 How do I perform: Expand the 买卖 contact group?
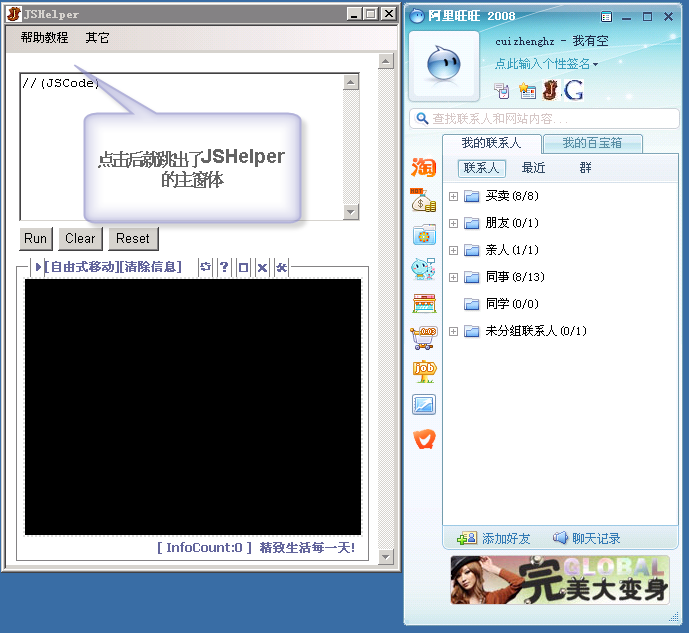click(x=453, y=196)
